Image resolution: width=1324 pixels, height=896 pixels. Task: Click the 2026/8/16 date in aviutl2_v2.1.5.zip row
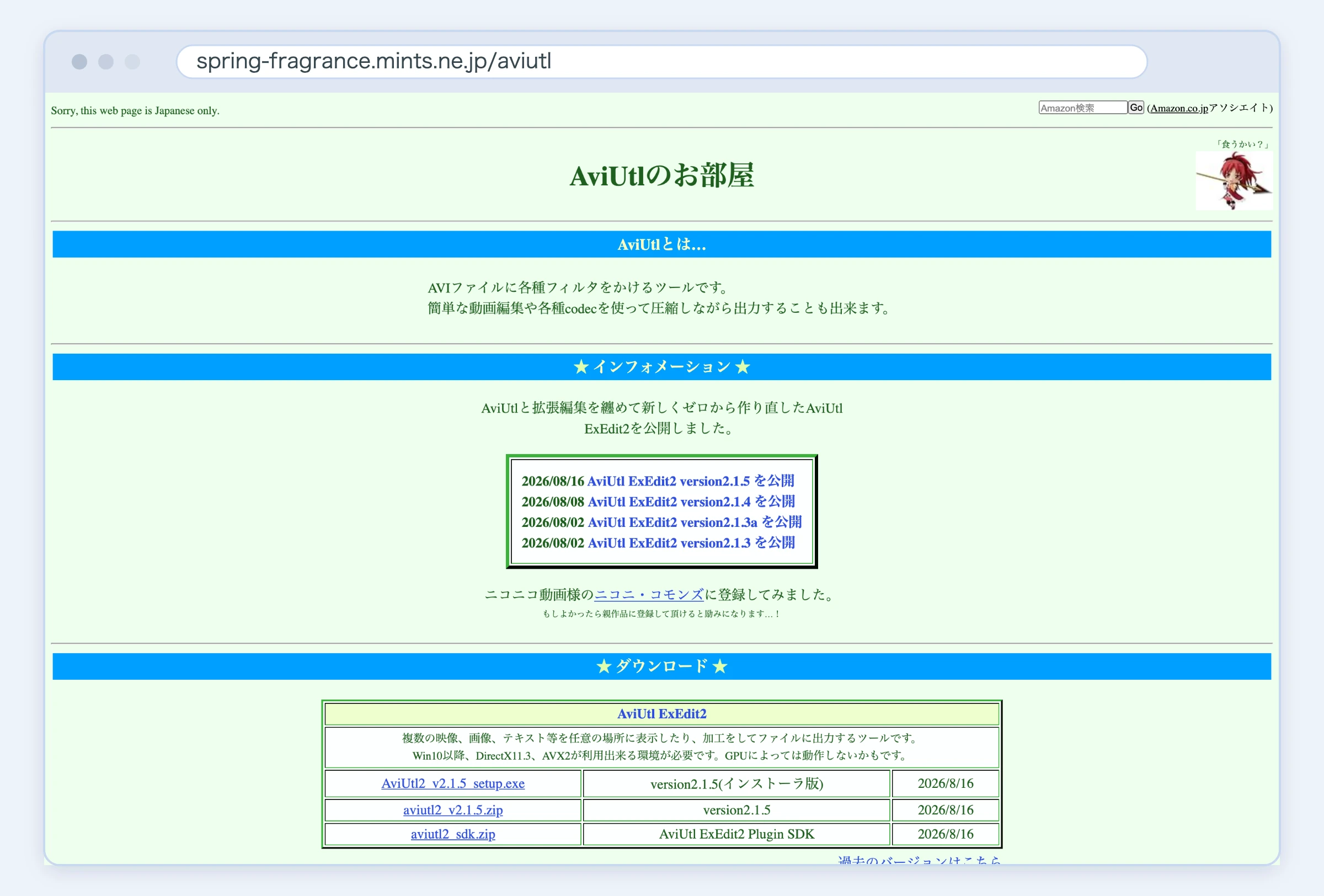coord(945,809)
